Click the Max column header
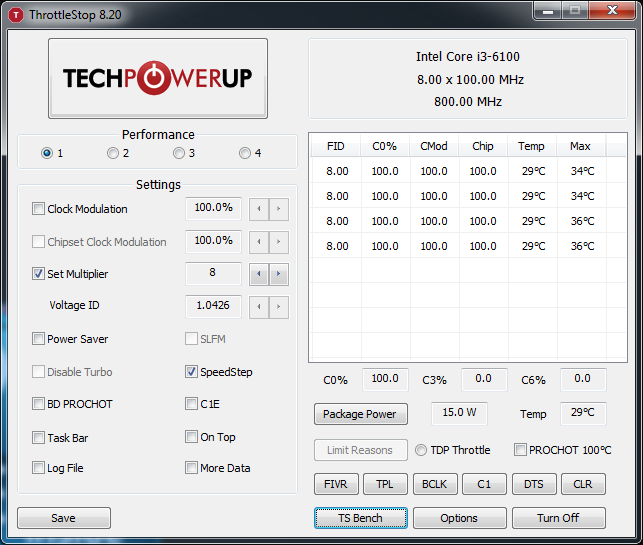The image size is (643, 545). coord(580,146)
